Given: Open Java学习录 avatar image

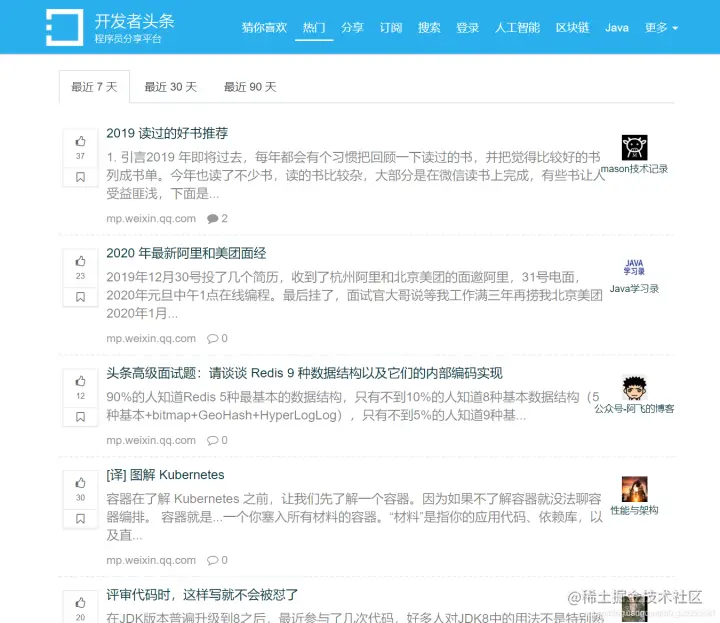Looking at the screenshot, I should pos(635,267).
